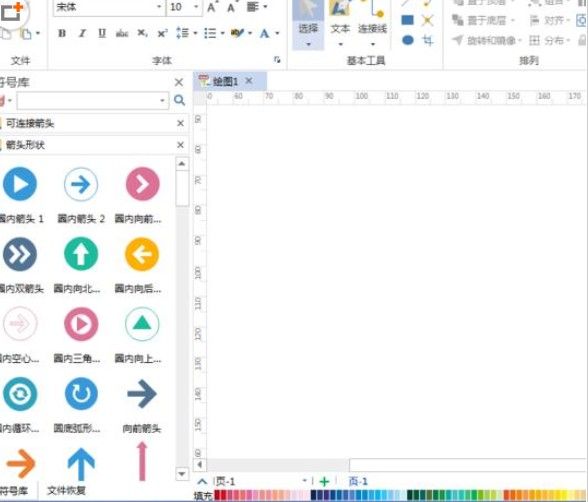This screenshot has width=588, height=502.
Task: Select the 页-1 page tab
Action: (358, 481)
